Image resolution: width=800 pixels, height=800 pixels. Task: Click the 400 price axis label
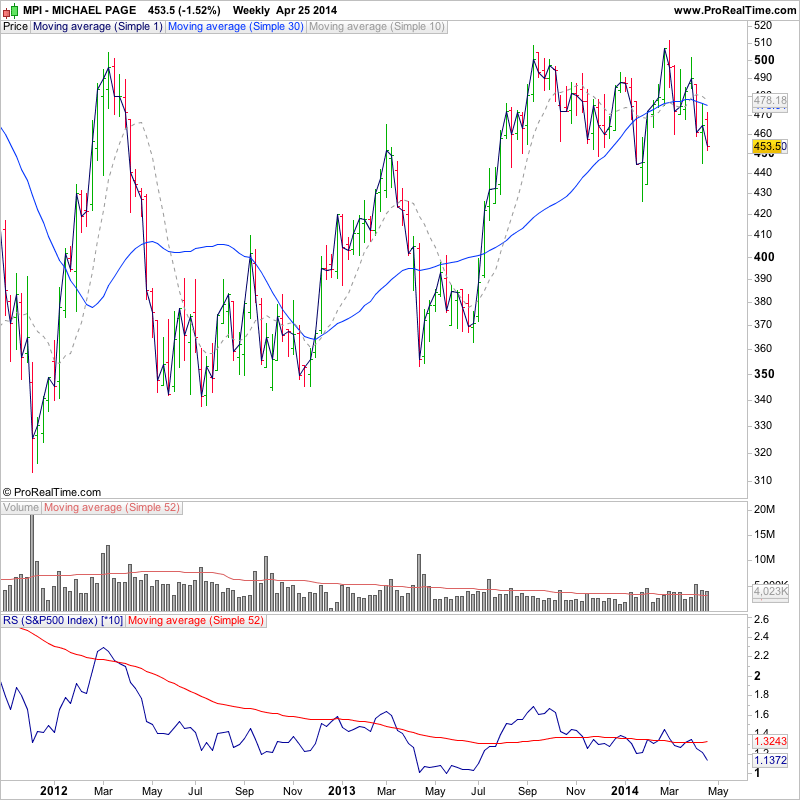pyautogui.click(x=764, y=257)
